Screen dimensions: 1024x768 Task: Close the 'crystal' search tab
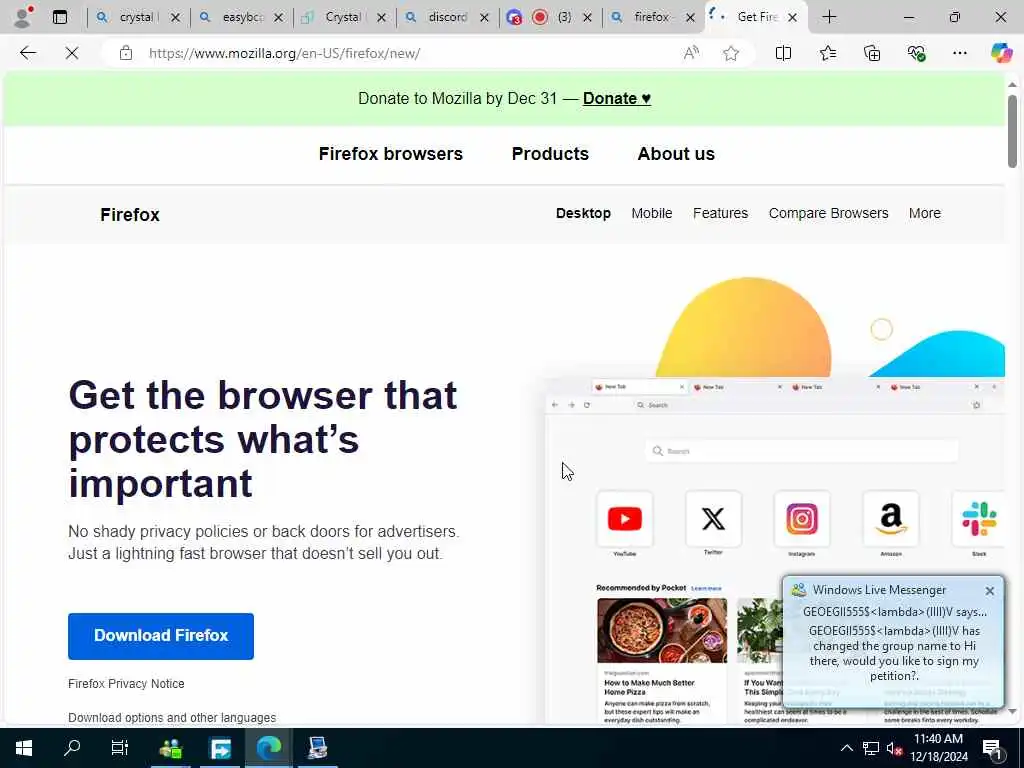click(175, 18)
